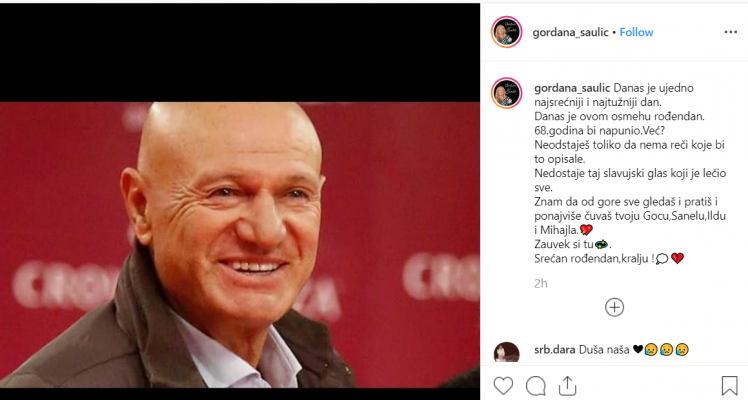Click the black heart in srb.dara comment
Viewport: 748px width, 400px height.
(x=638, y=349)
